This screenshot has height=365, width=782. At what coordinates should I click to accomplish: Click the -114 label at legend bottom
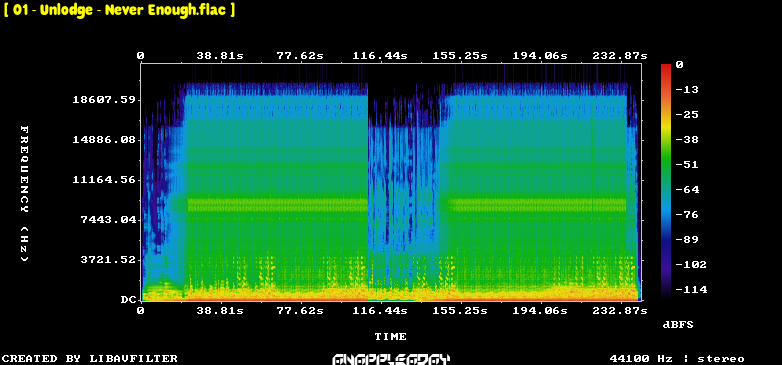tap(691, 289)
